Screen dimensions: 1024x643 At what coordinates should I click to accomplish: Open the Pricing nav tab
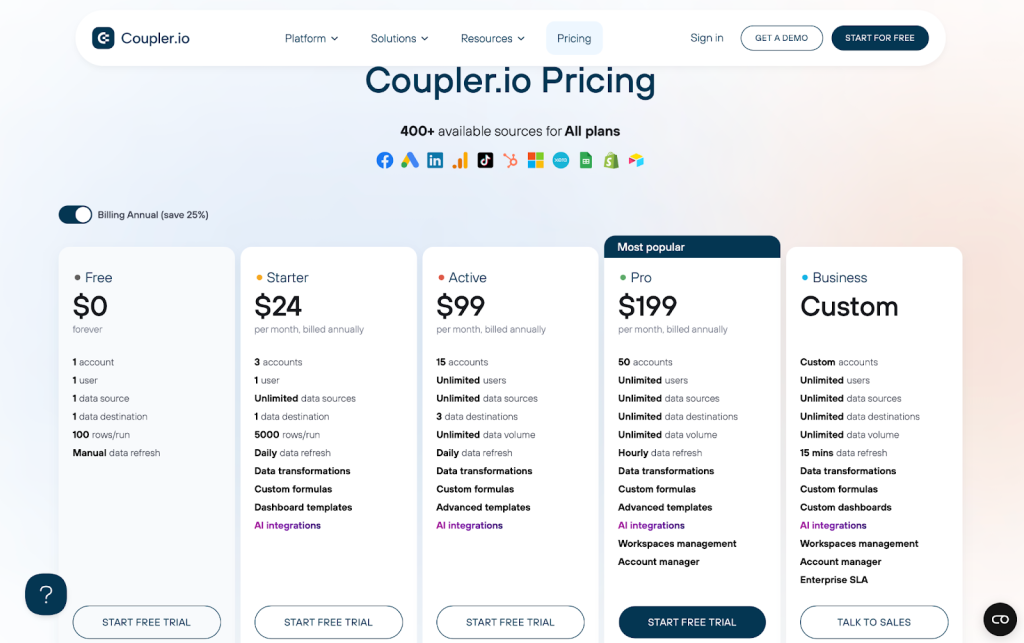point(574,38)
